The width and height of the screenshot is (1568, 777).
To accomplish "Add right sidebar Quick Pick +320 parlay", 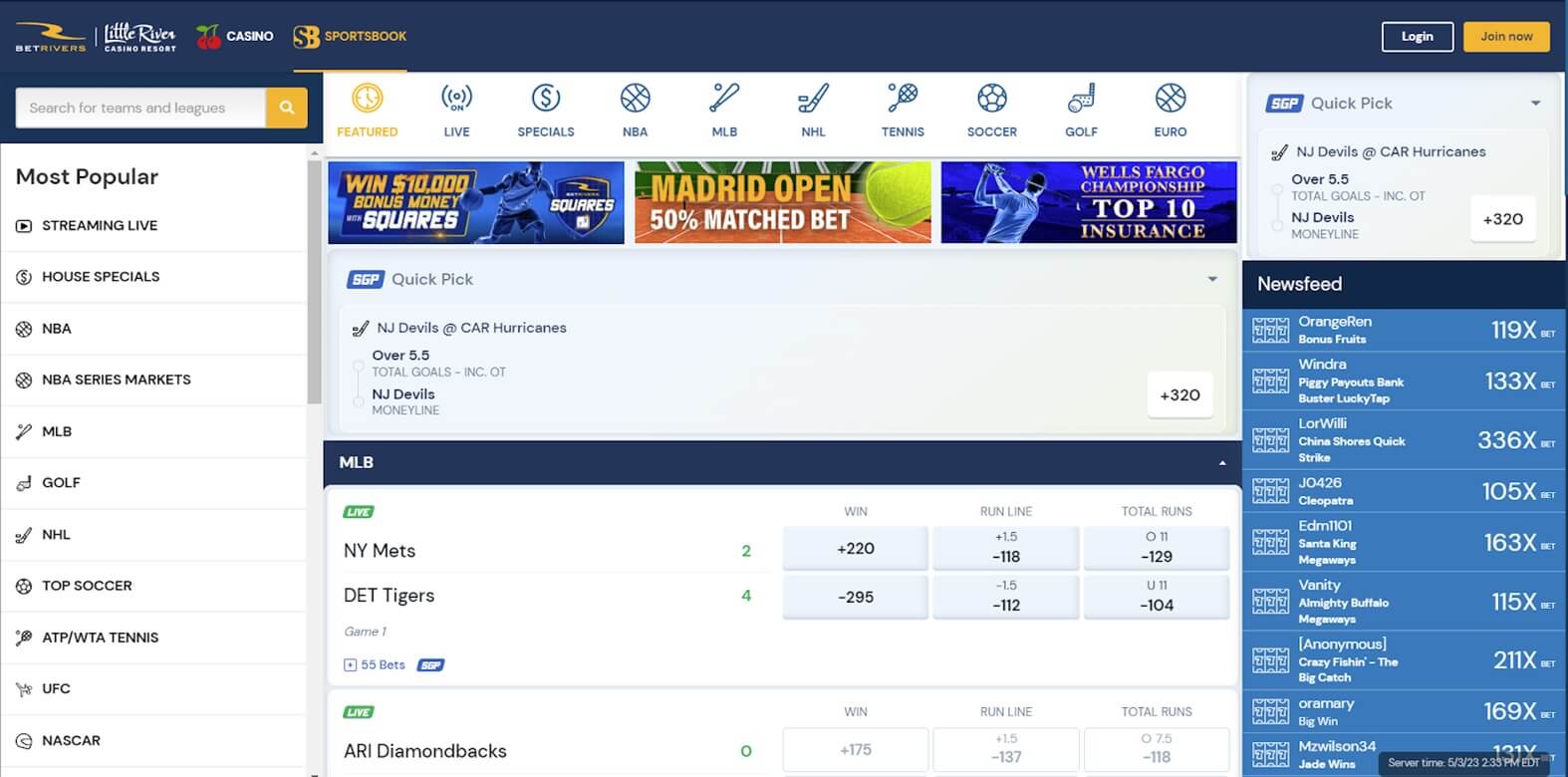I will pyautogui.click(x=1502, y=219).
